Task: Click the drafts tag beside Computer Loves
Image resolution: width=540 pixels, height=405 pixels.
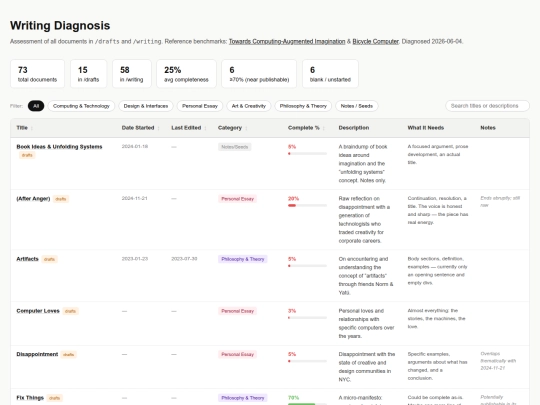Action: coord(71,311)
